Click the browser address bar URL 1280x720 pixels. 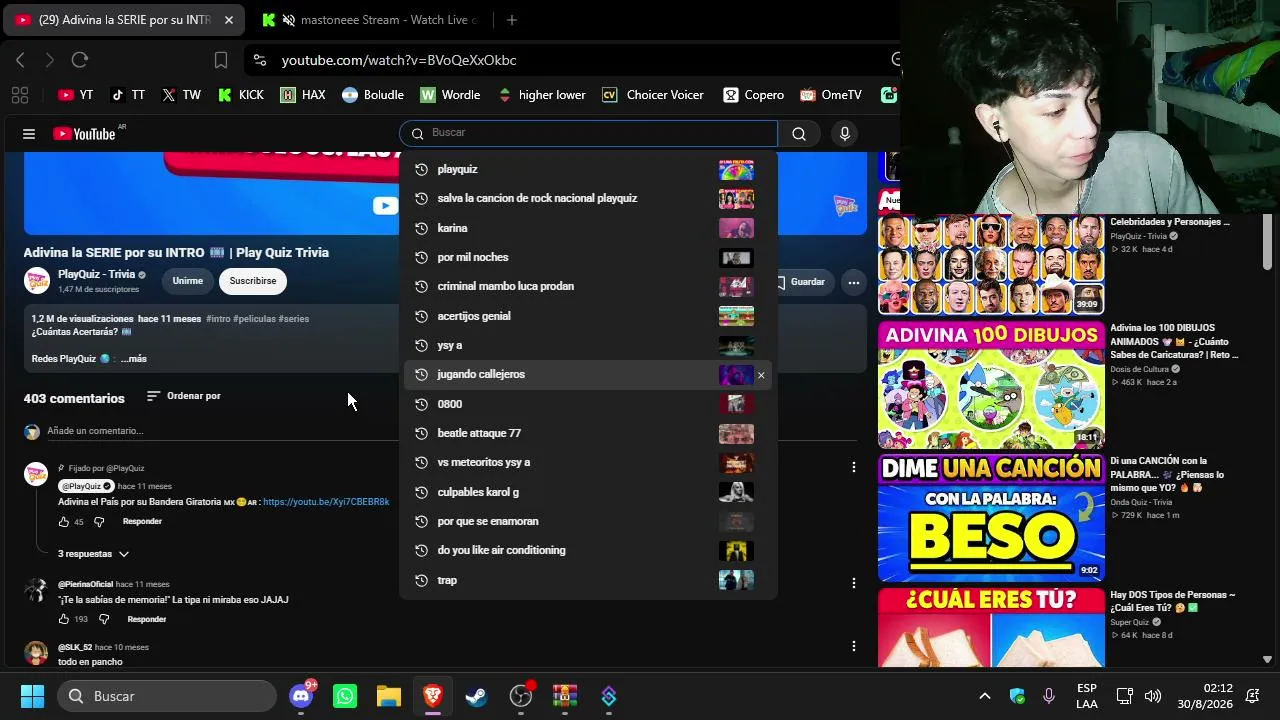399,60
